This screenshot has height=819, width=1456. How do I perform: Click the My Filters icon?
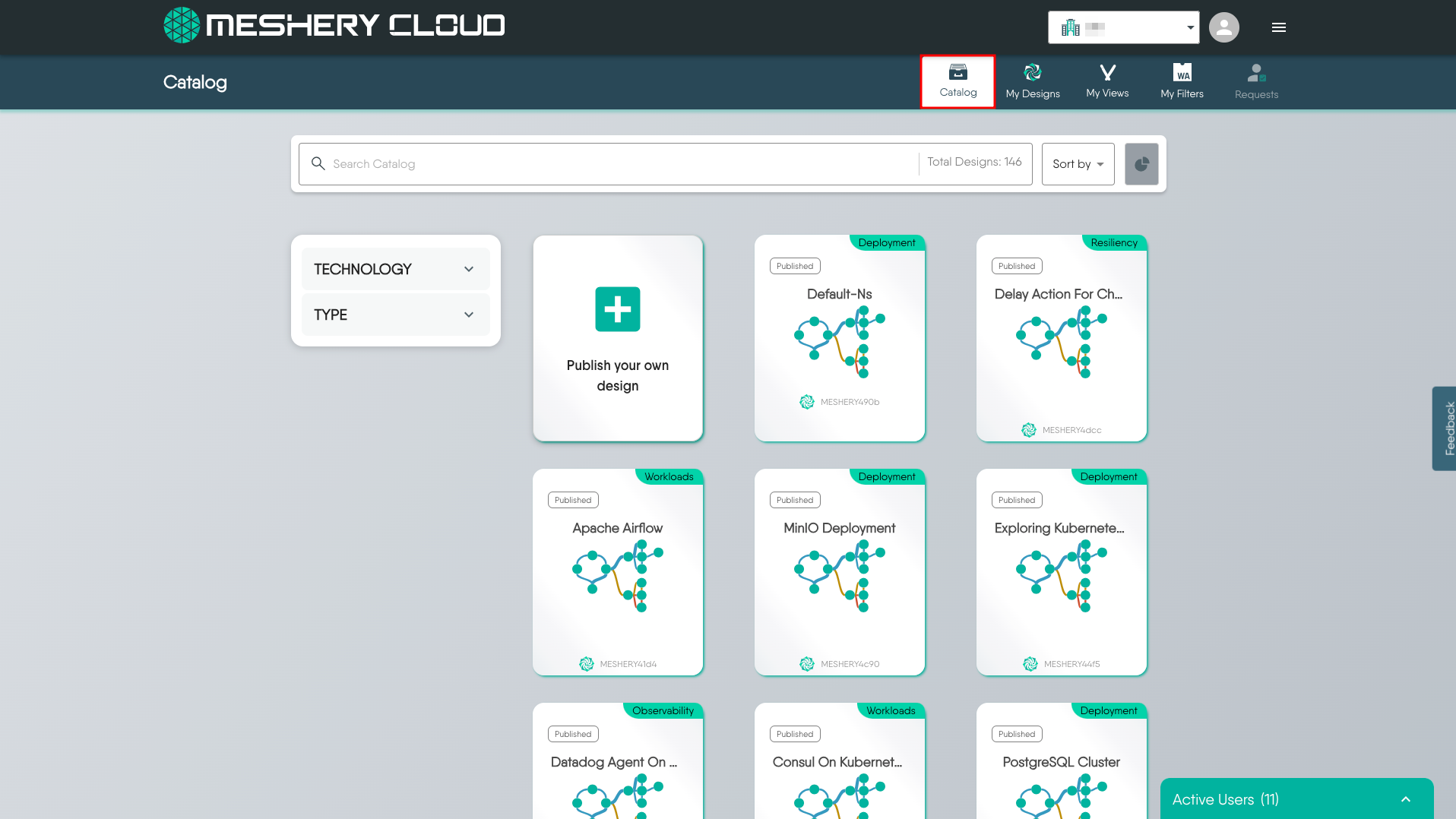click(x=1181, y=73)
